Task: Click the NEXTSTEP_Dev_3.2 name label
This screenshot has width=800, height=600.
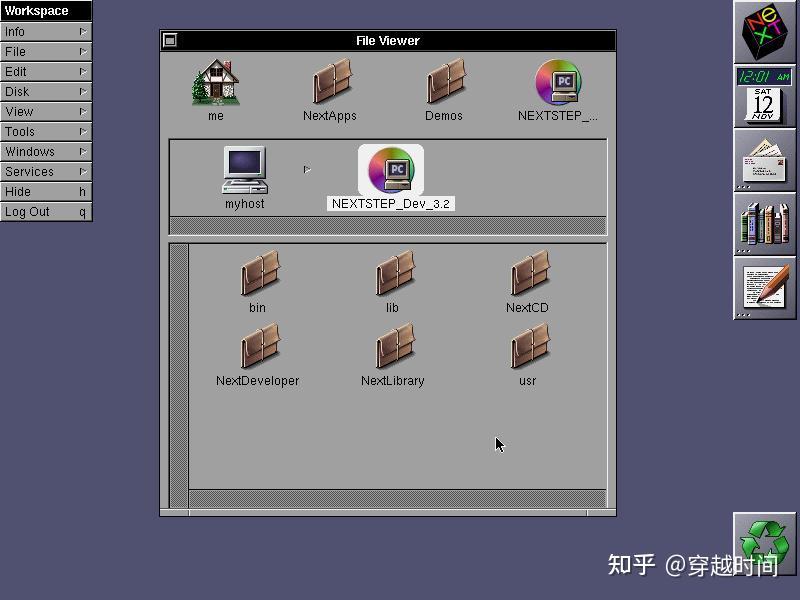Action: [391, 204]
